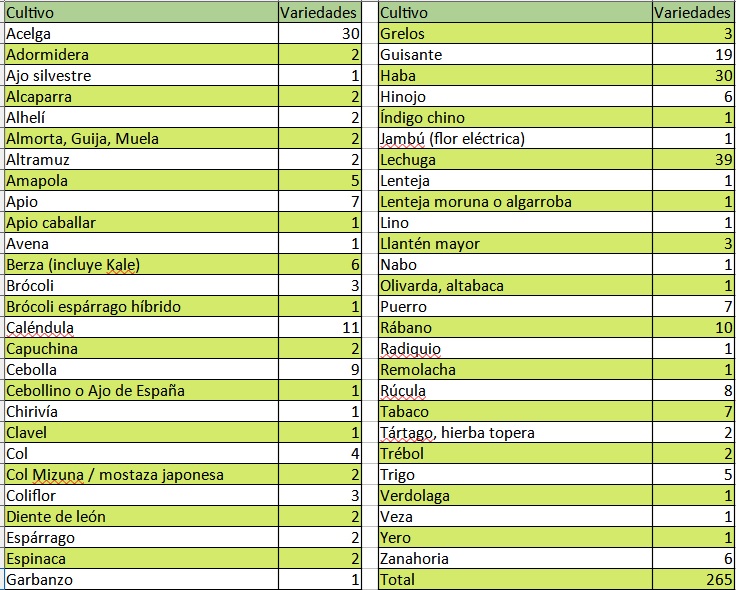
Task: Click the Jambú (flor eléctrica) cell
Action: pyautogui.click(x=515, y=138)
